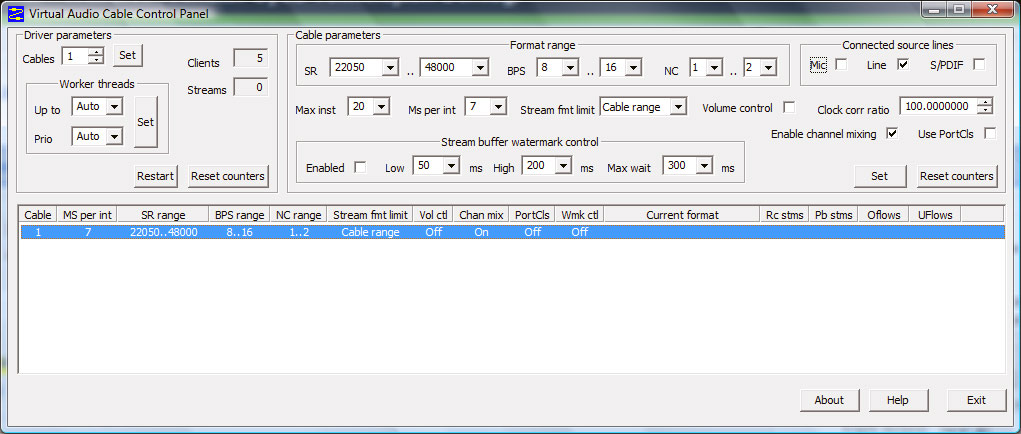Click the UFlows column header
Screen dimensions: 1021x434
[935, 215]
